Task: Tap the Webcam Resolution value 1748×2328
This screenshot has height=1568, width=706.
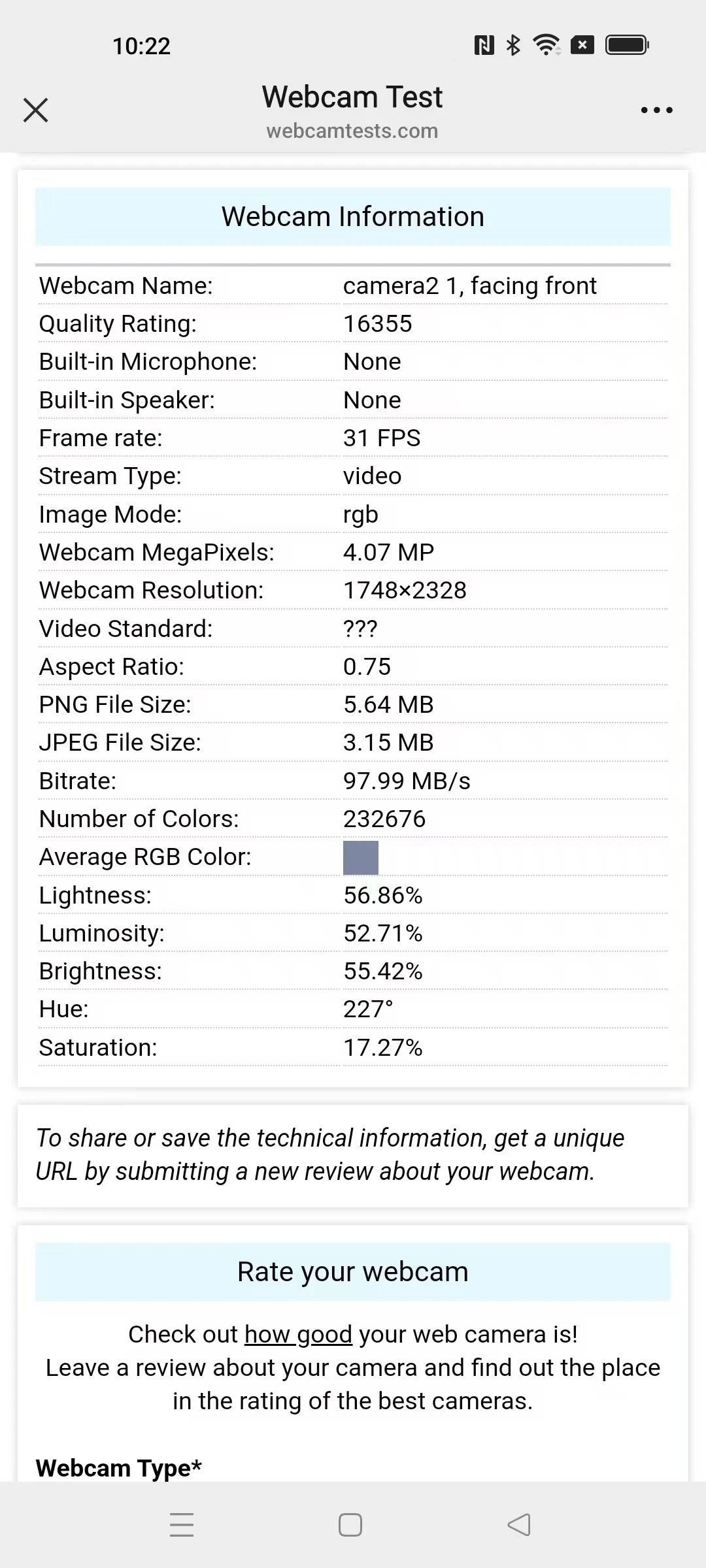Action: click(x=405, y=590)
